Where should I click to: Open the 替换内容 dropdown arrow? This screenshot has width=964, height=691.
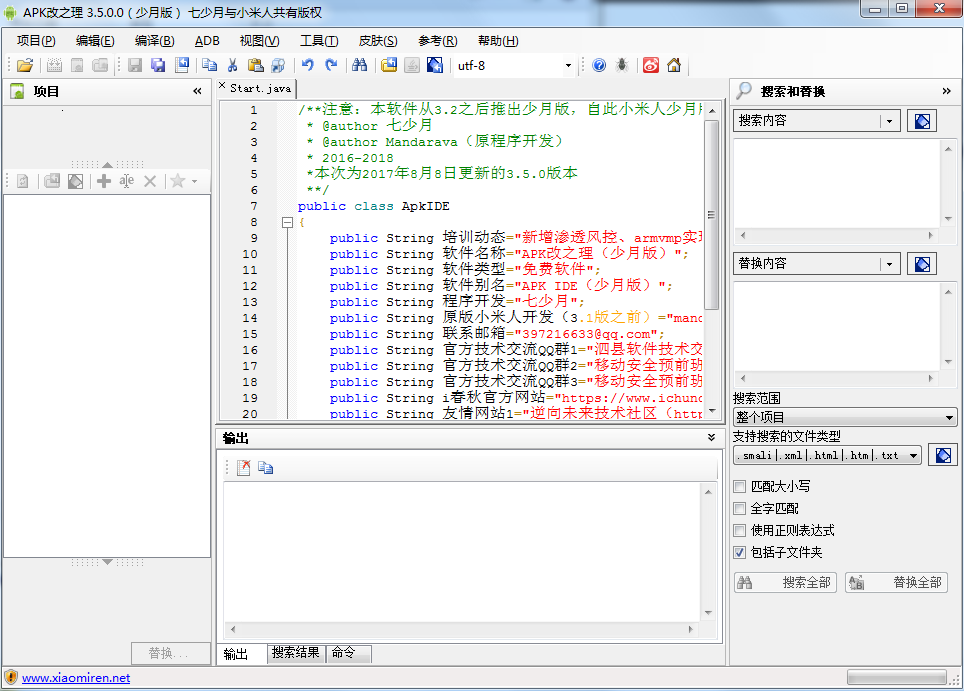pyautogui.click(x=889, y=264)
